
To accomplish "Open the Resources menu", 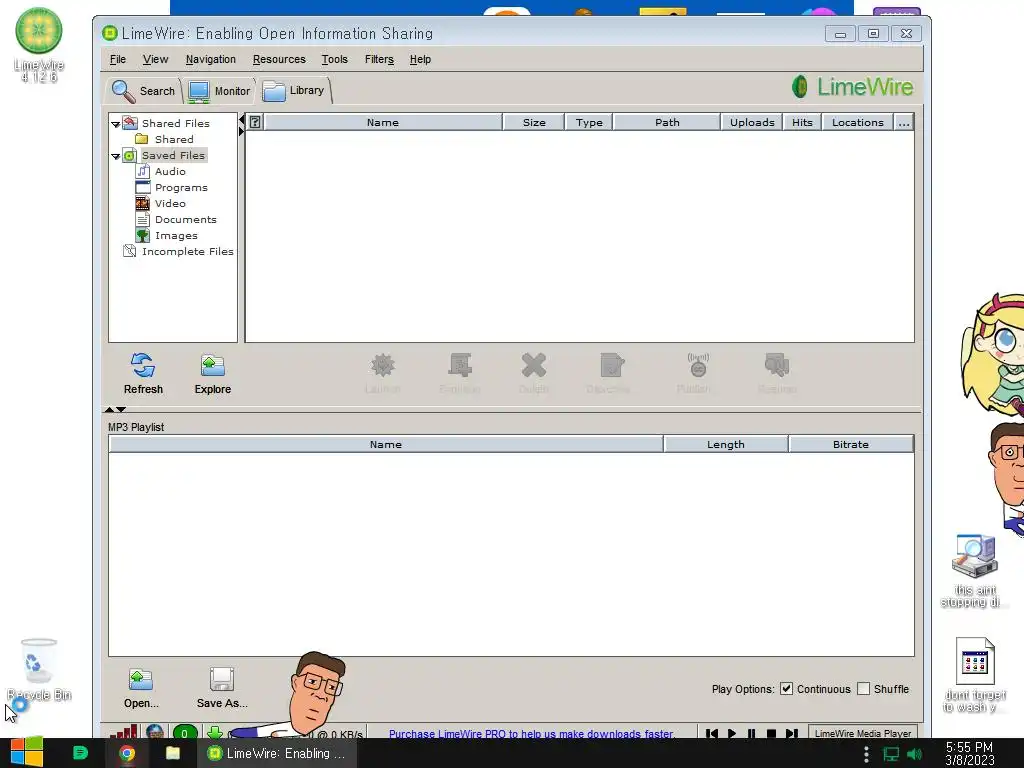I will click(x=279, y=59).
